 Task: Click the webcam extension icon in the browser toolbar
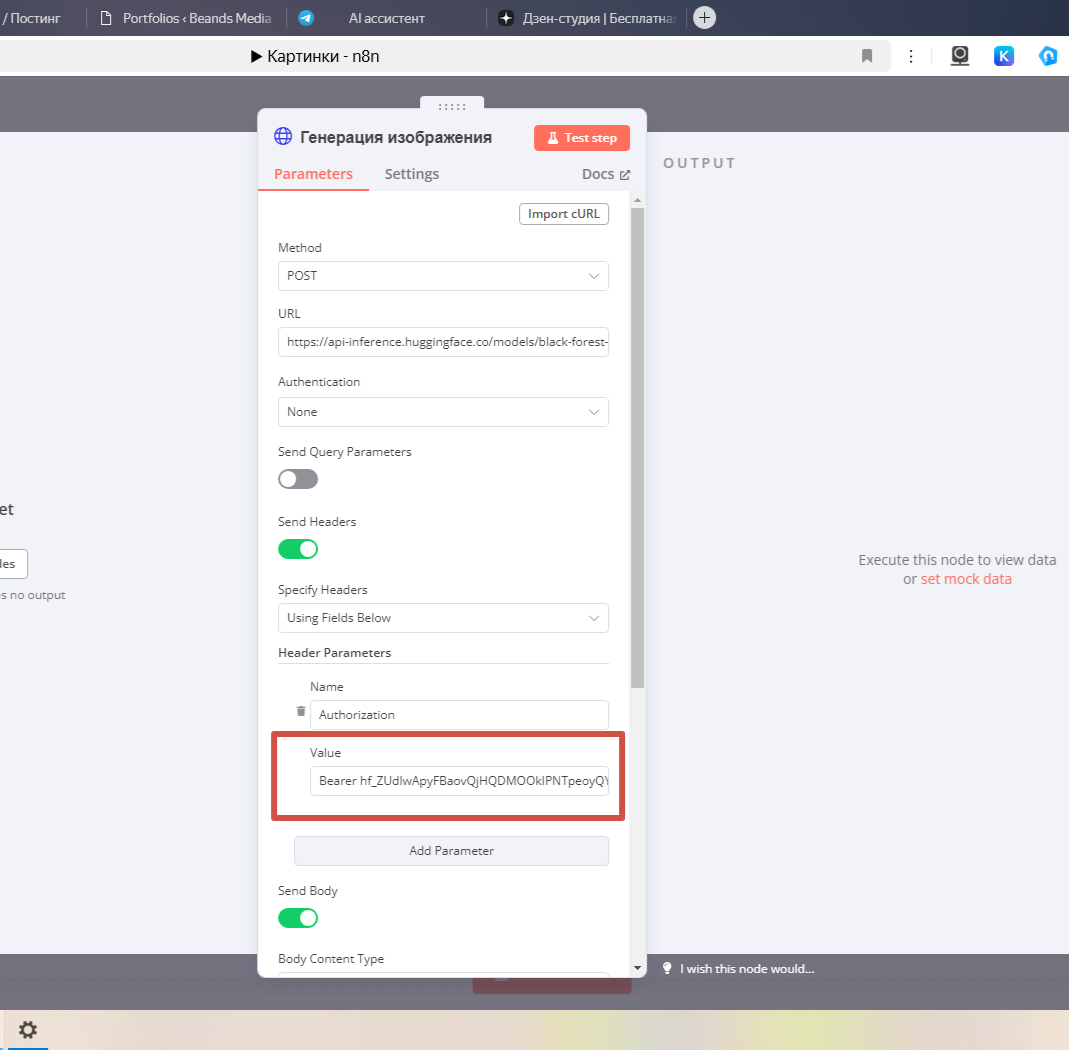tap(960, 56)
